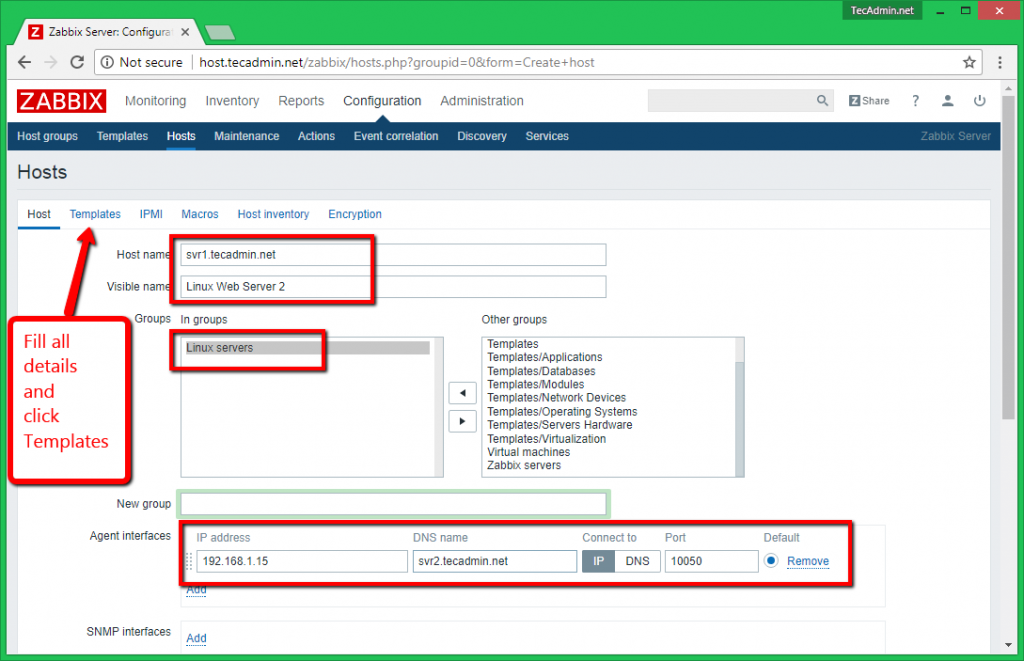Click the Remove interface link
This screenshot has height=661, width=1024.
click(808, 561)
